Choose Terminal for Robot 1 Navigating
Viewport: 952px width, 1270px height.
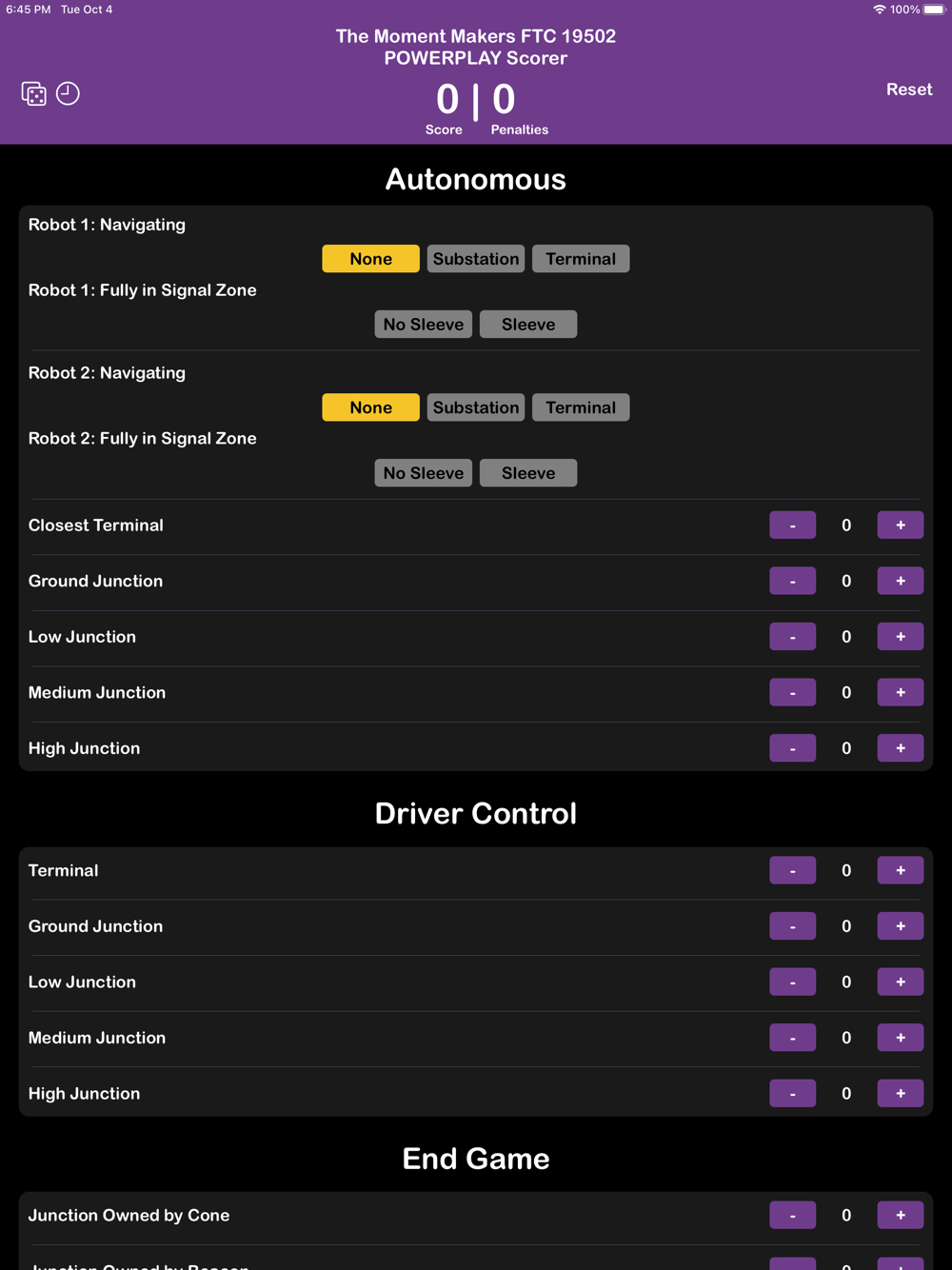click(581, 259)
